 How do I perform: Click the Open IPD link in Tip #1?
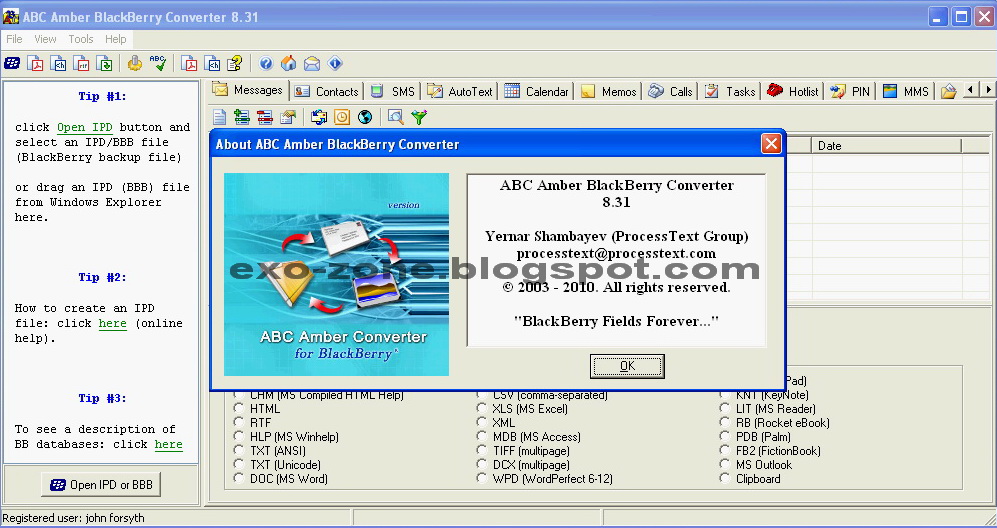pos(85,127)
